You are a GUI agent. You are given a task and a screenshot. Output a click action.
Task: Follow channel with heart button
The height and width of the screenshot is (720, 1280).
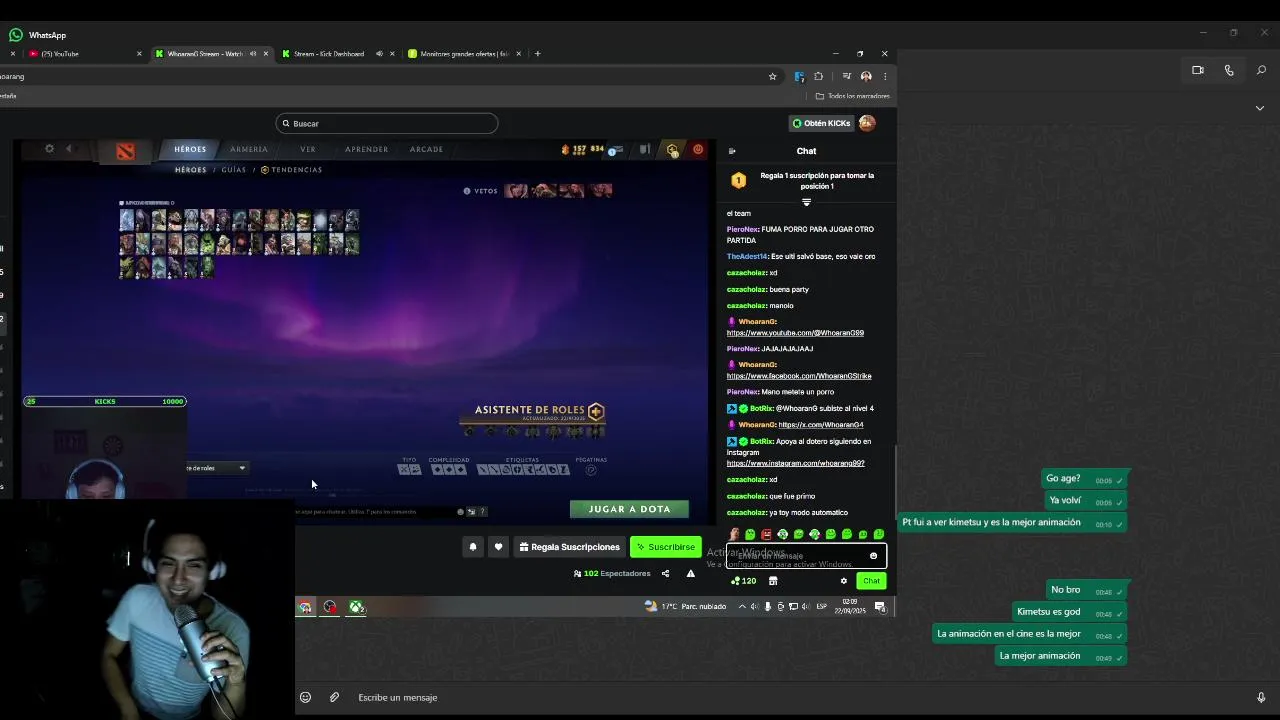pyautogui.click(x=498, y=547)
